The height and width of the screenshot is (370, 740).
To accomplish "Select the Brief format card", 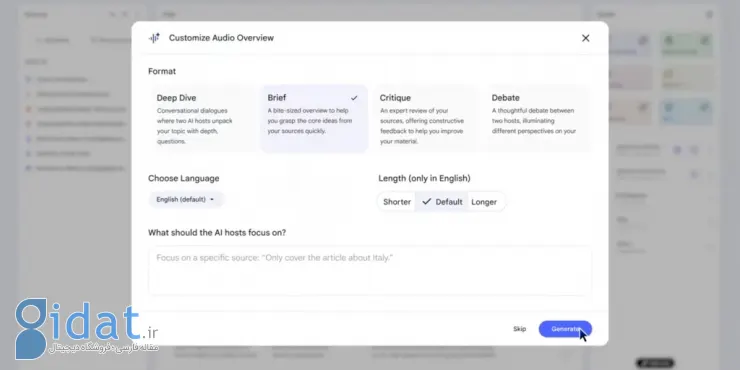I will (314, 119).
